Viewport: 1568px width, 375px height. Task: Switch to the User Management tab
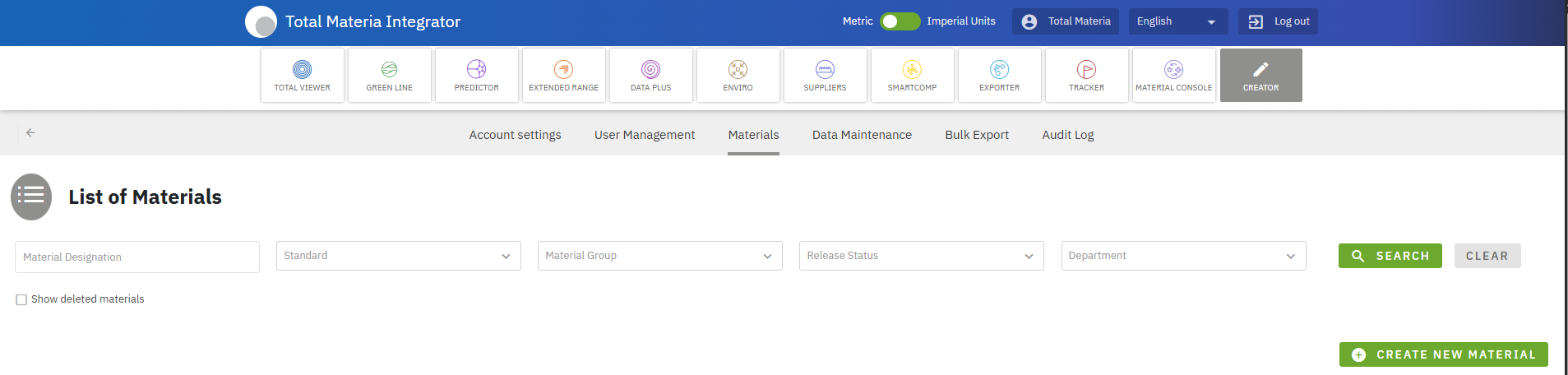[x=644, y=135]
